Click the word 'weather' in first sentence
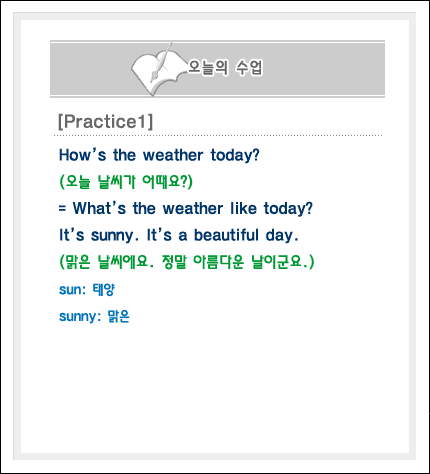The height and width of the screenshot is (474, 430). click(173, 155)
